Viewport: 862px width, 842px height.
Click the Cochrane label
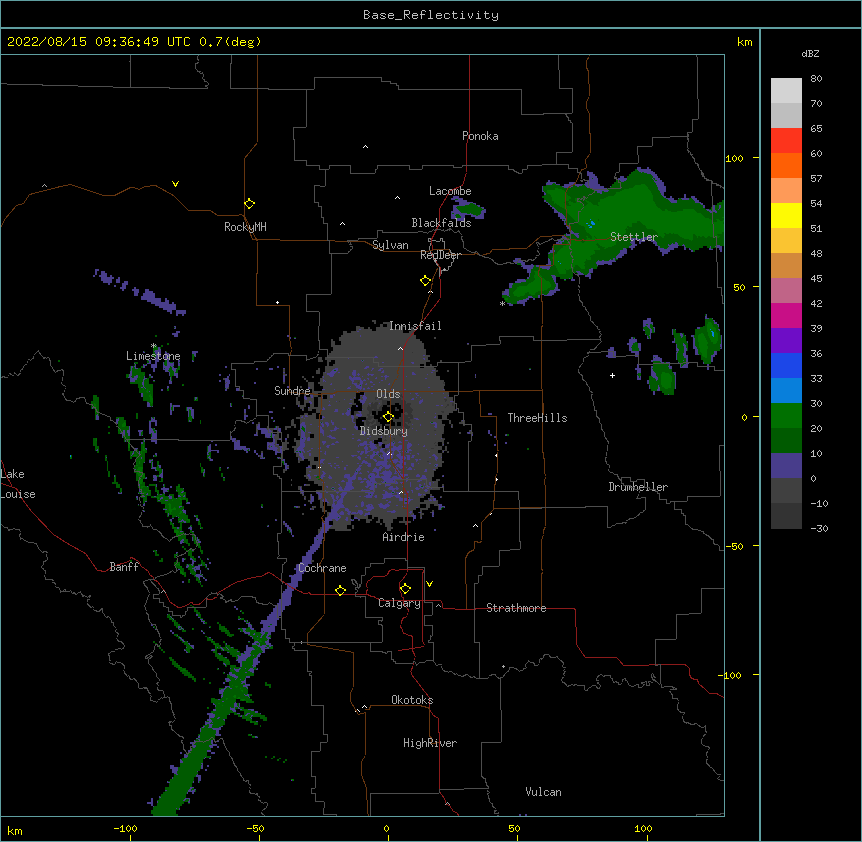(x=322, y=568)
